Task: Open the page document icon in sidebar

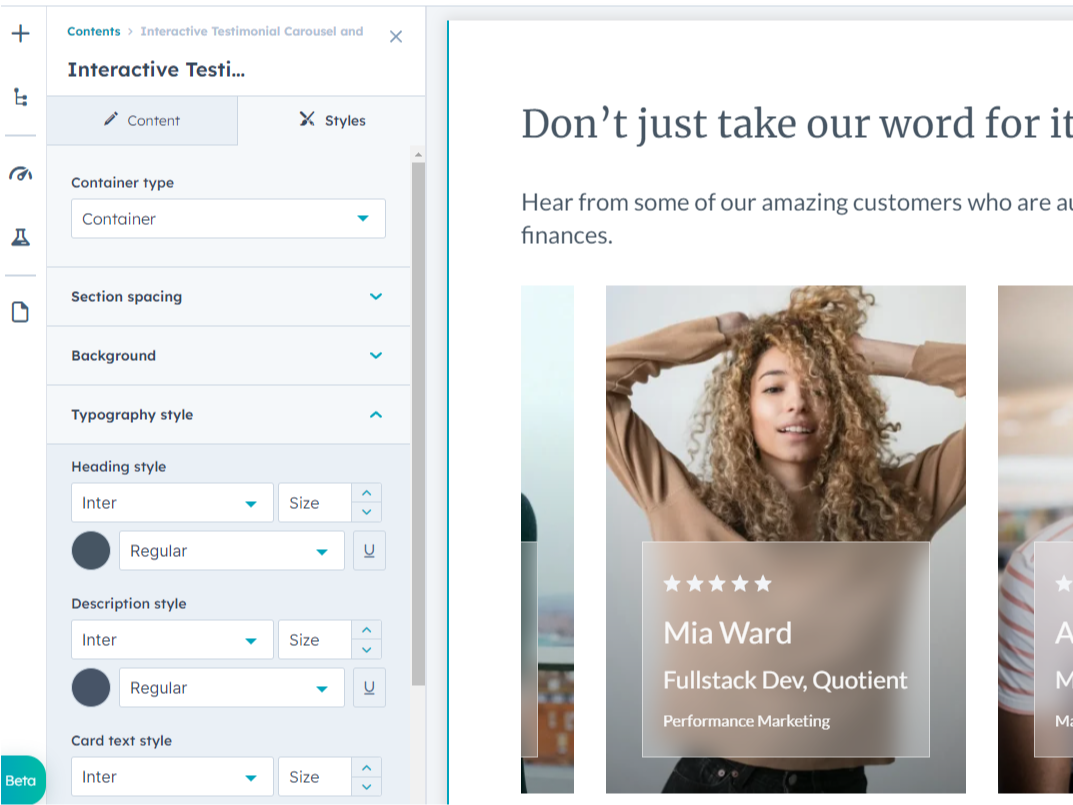Action: point(20,313)
